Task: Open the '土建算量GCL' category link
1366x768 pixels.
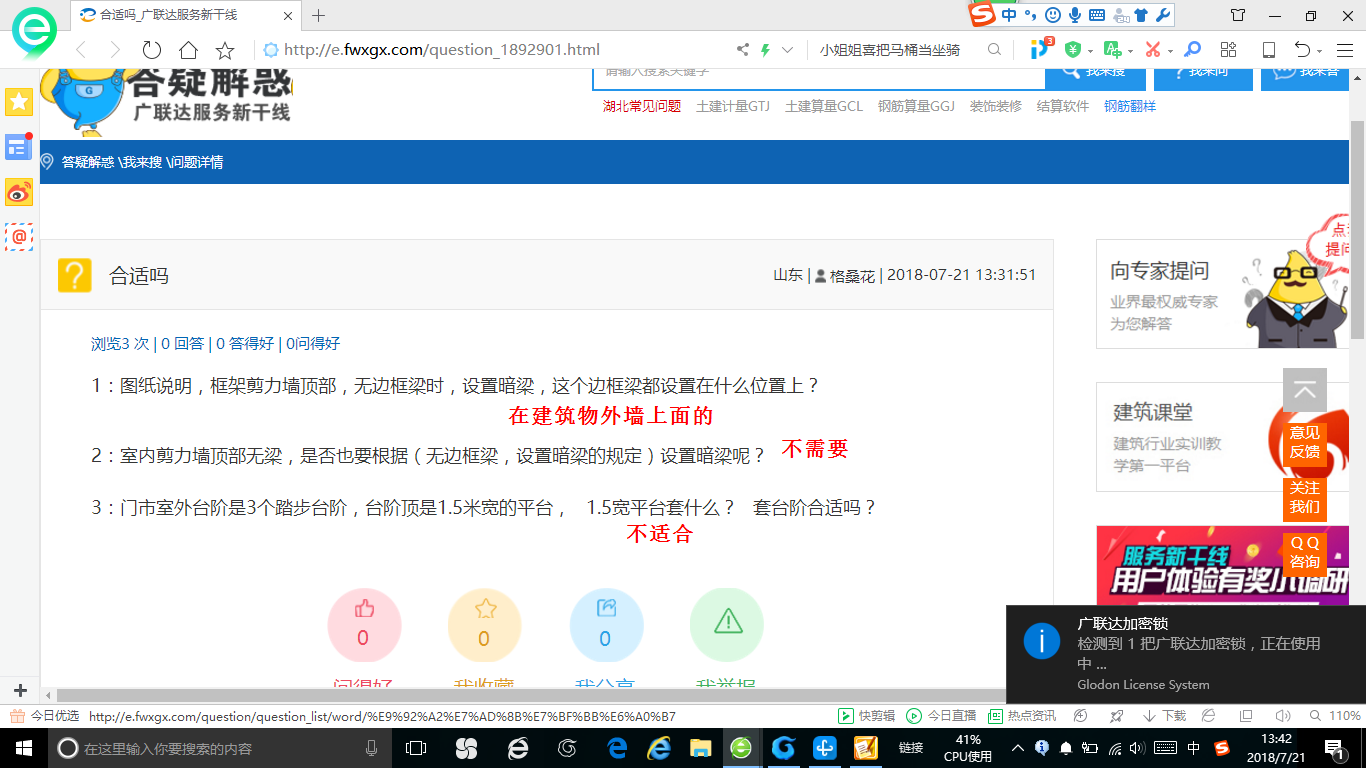Action: pyautogui.click(x=824, y=106)
